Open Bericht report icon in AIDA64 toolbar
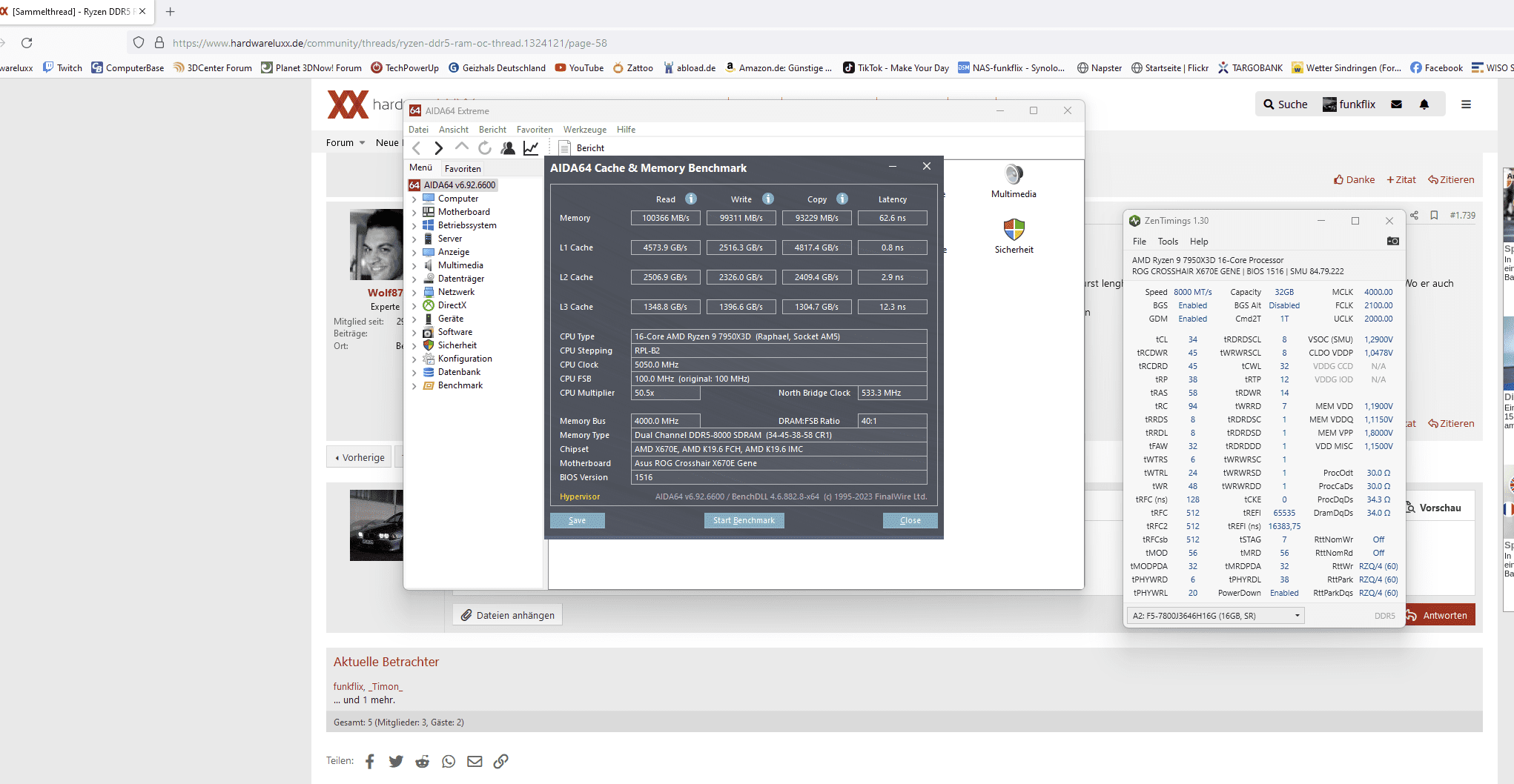The height and width of the screenshot is (784, 1514). (564, 148)
